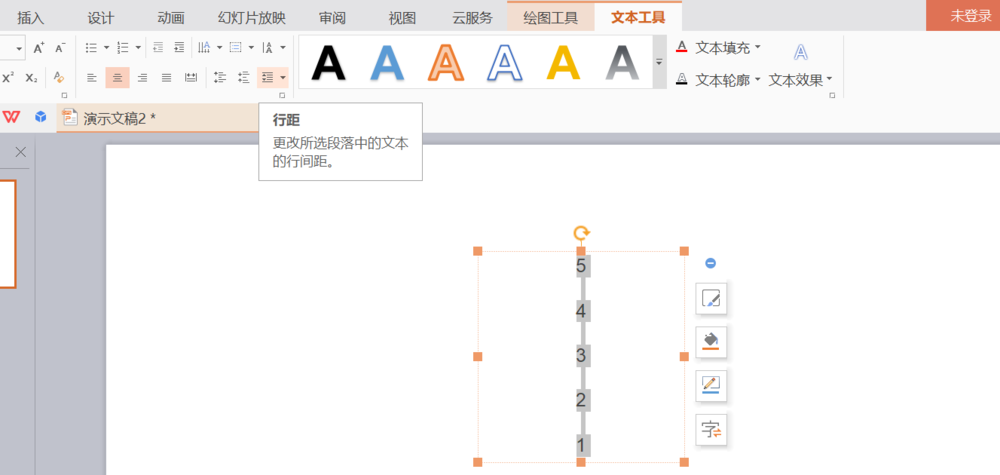Image resolution: width=1000 pixels, height=475 pixels.
Task: Select 文本工具 tab
Action: tap(638, 17)
